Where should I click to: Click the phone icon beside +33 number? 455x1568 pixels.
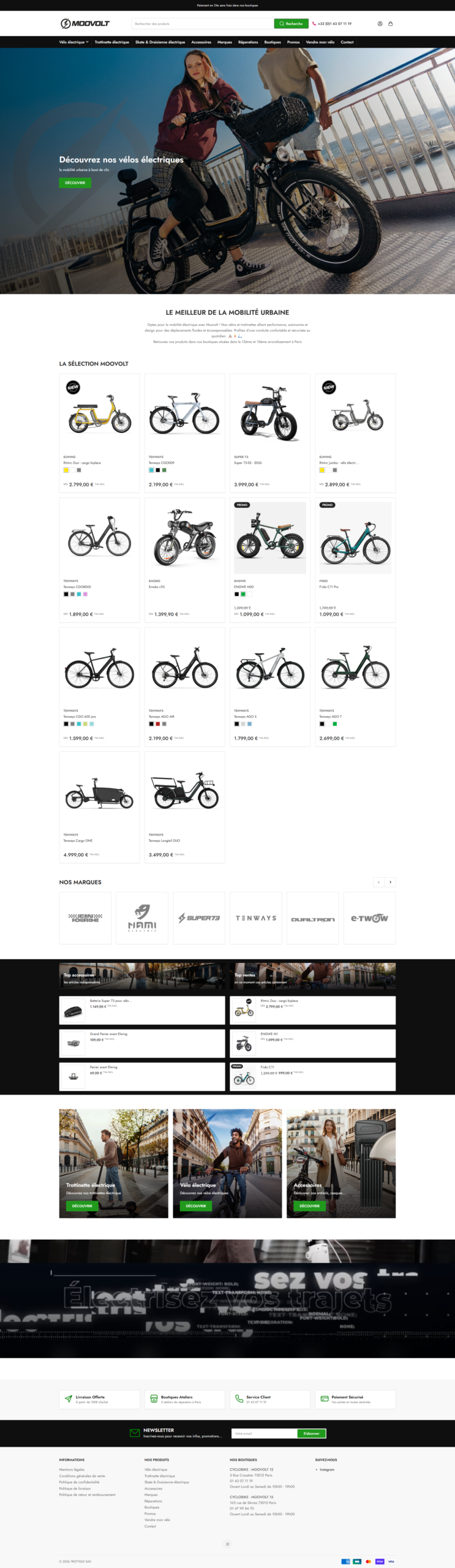[314, 24]
